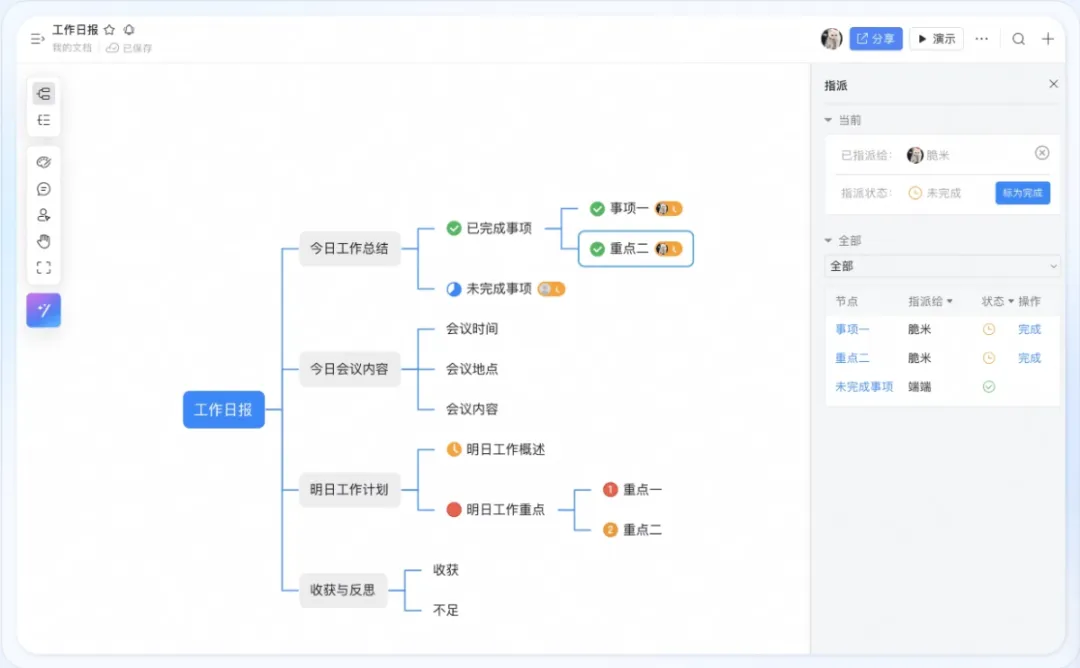This screenshot has height=668, width=1080.
Task: Mark 事项一 row as 完成
Action: pyautogui.click(x=1029, y=329)
